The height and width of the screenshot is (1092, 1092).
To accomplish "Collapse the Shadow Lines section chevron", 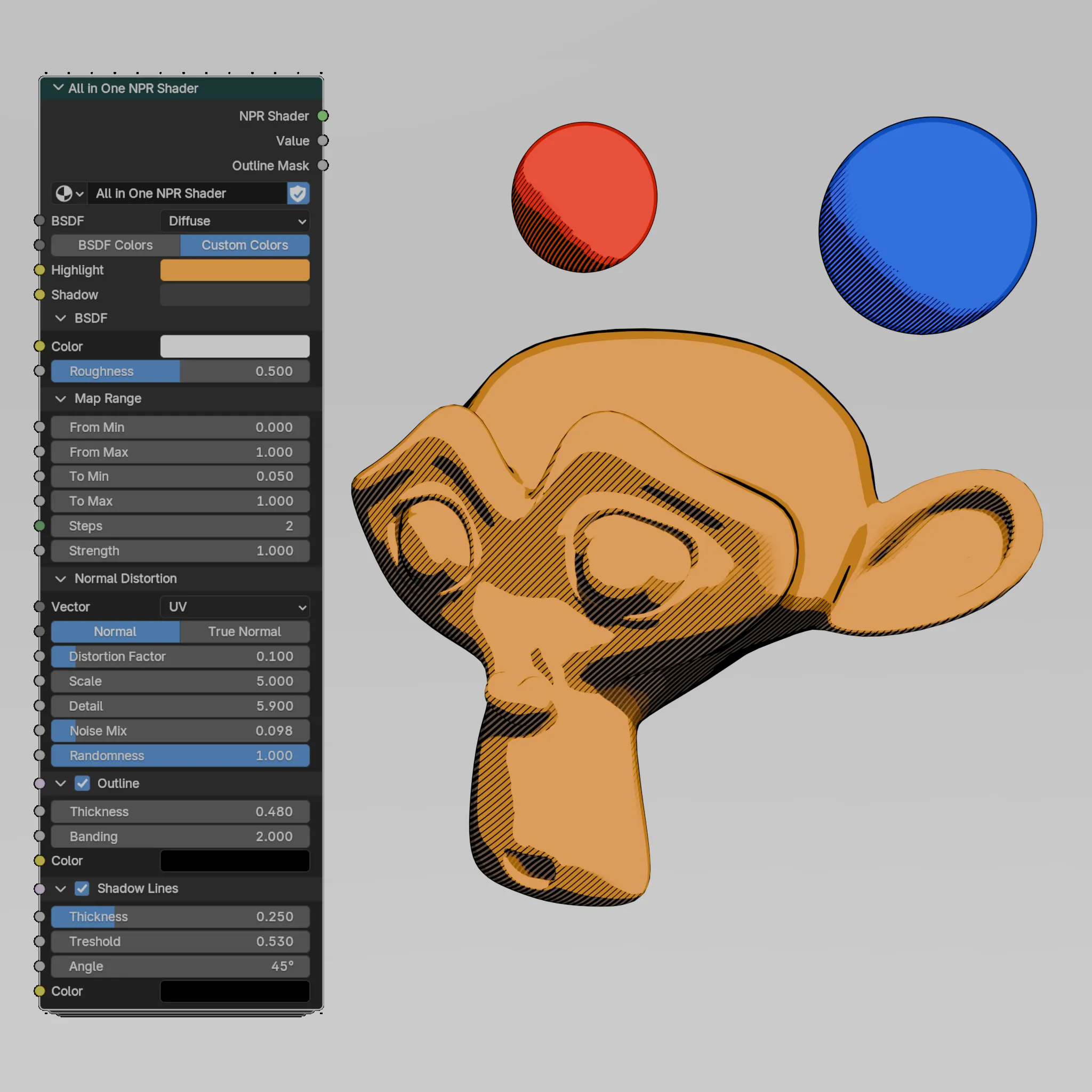I will (60, 889).
